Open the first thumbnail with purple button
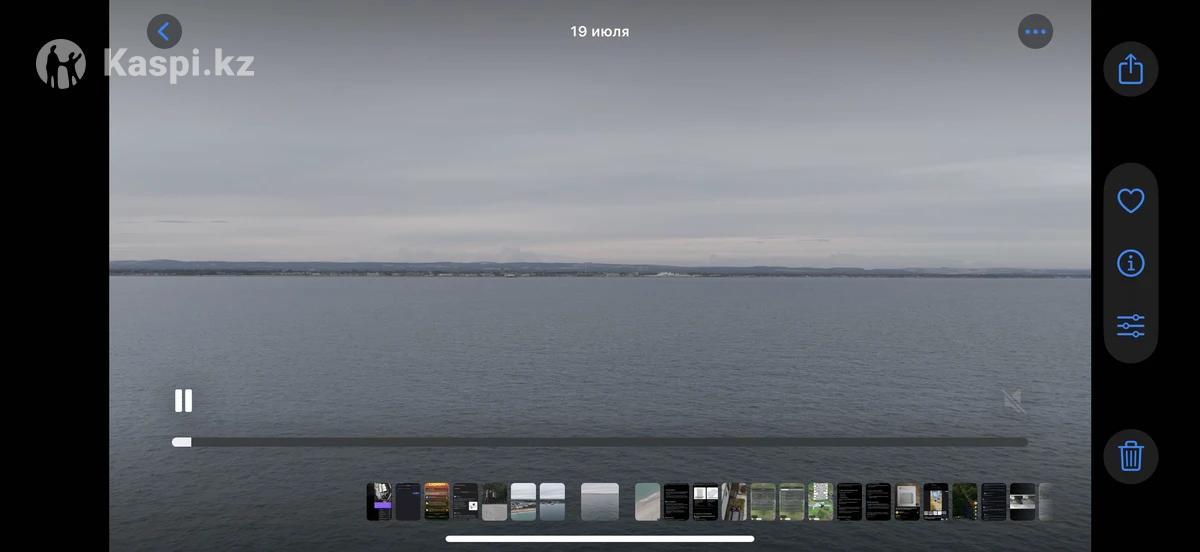 tap(379, 501)
